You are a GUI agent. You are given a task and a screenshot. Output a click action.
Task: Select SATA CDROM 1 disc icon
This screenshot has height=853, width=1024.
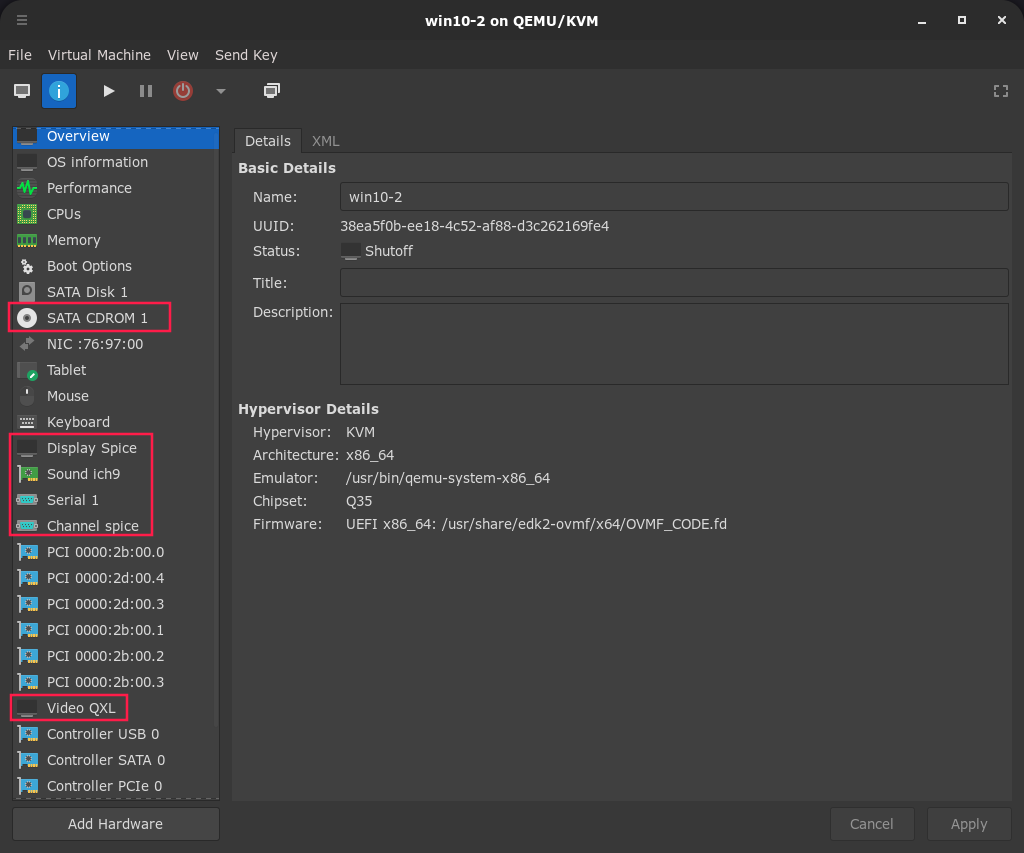click(27, 318)
